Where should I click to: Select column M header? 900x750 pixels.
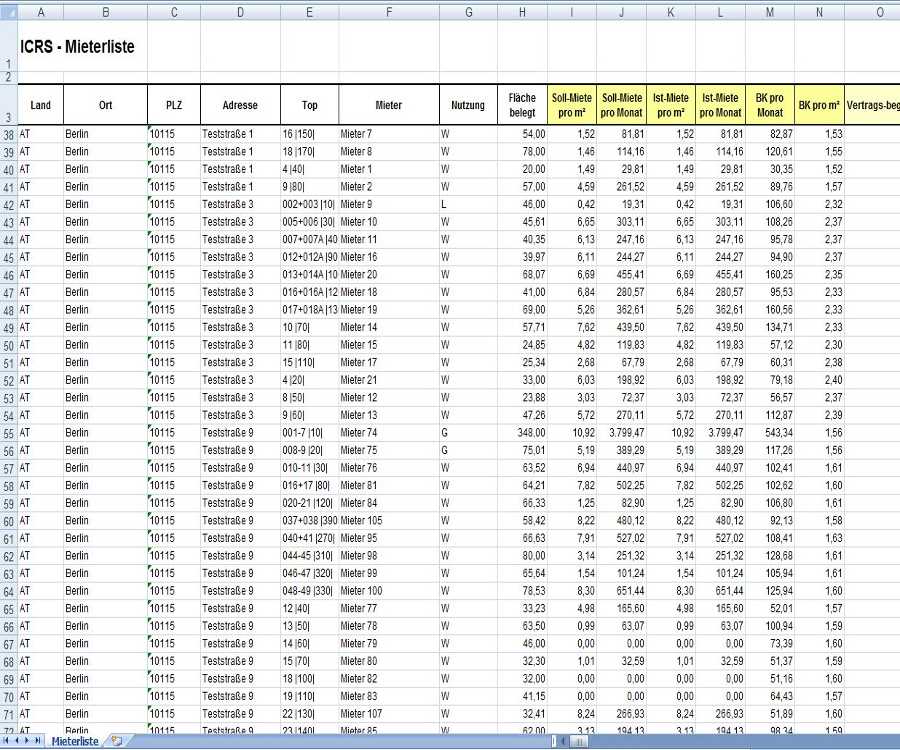[770, 12]
